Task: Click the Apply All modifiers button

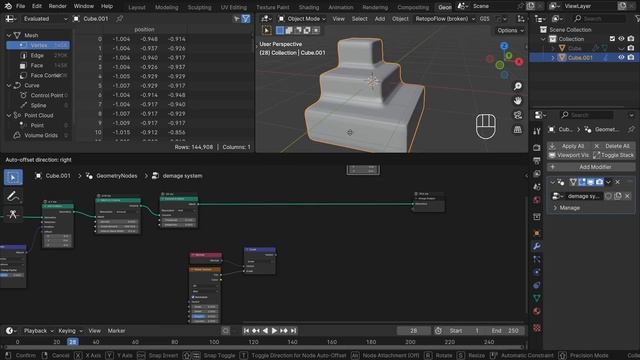Action: (568, 146)
